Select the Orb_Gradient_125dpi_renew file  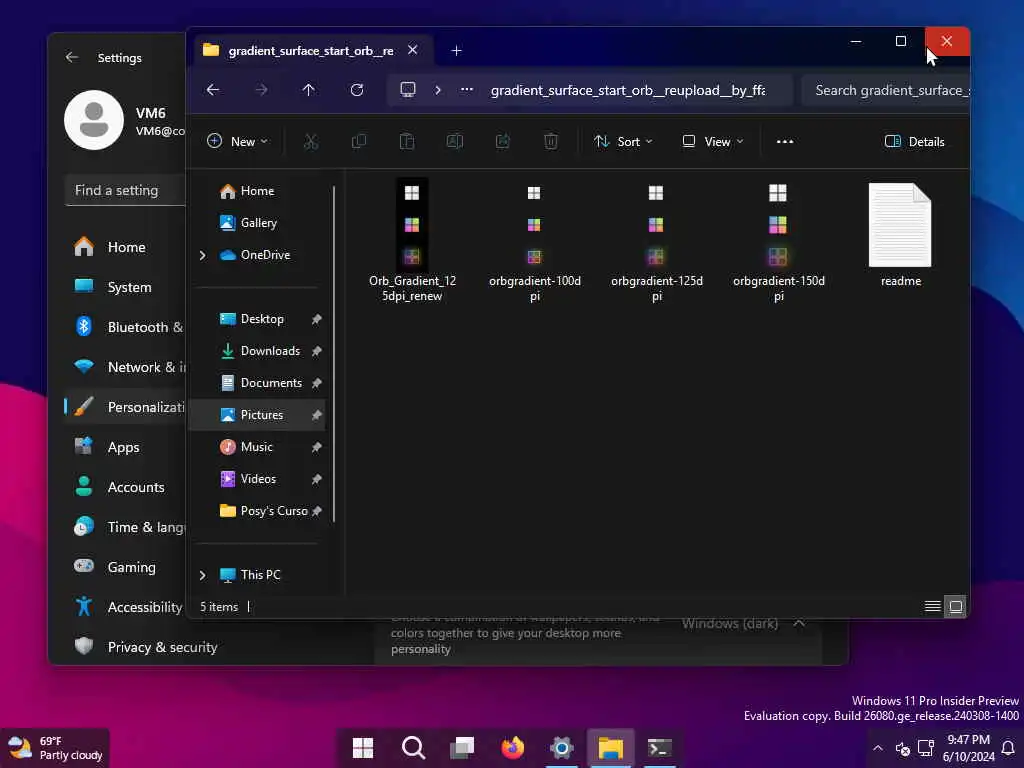[x=412, y=242]
